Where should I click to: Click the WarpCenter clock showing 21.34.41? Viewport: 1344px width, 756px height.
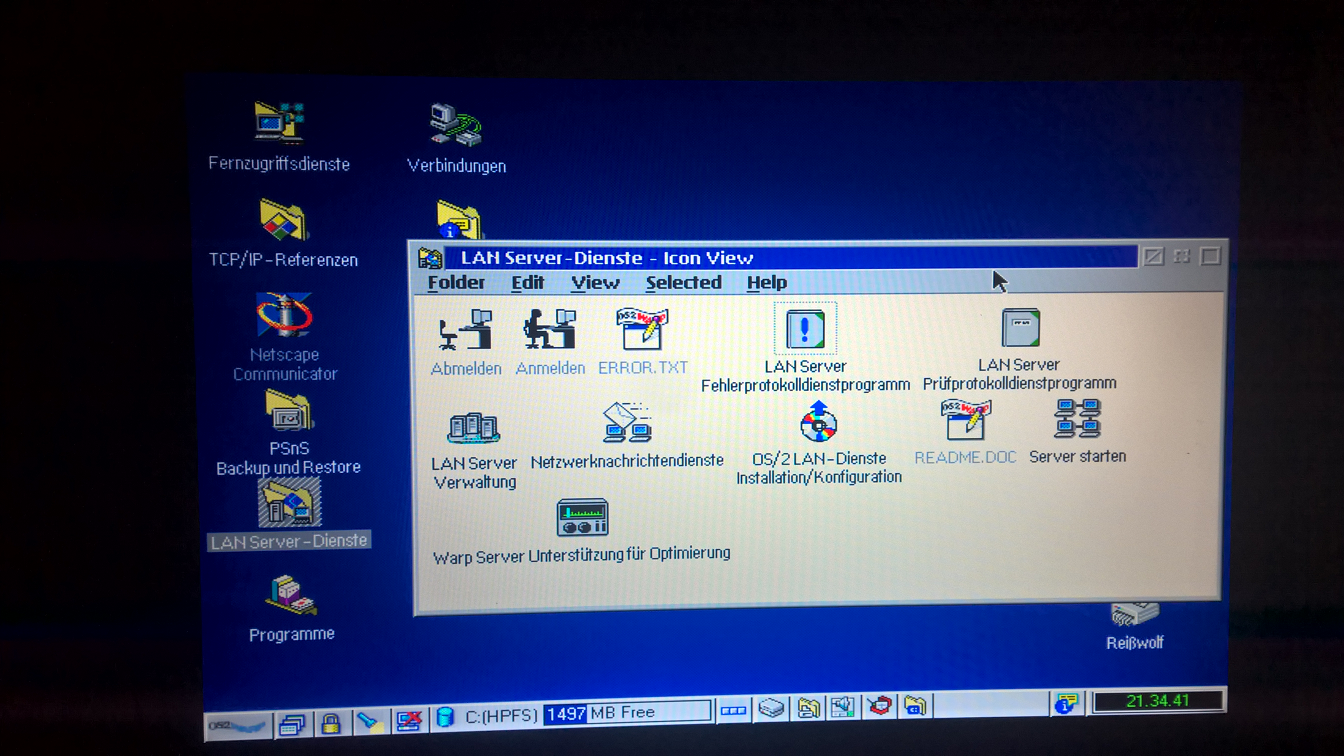point(1157,701)
